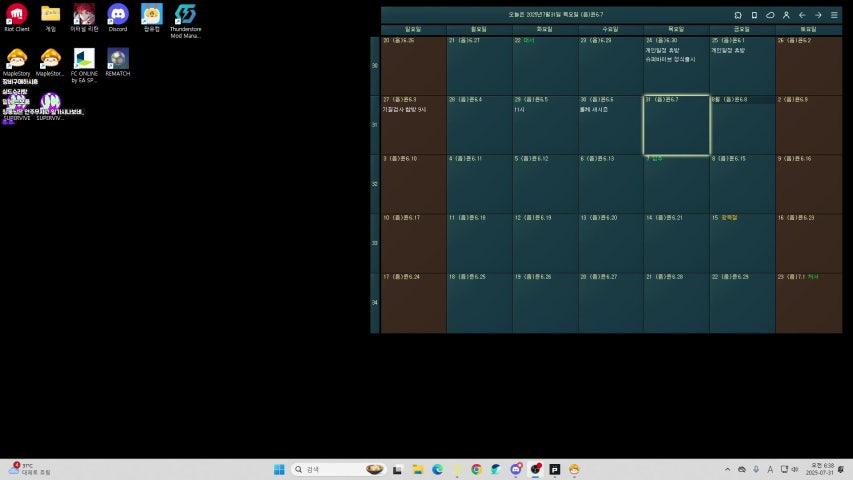Click the user account icon in calendar header
This screenshot has width=853, height=480.
[786, 15]
